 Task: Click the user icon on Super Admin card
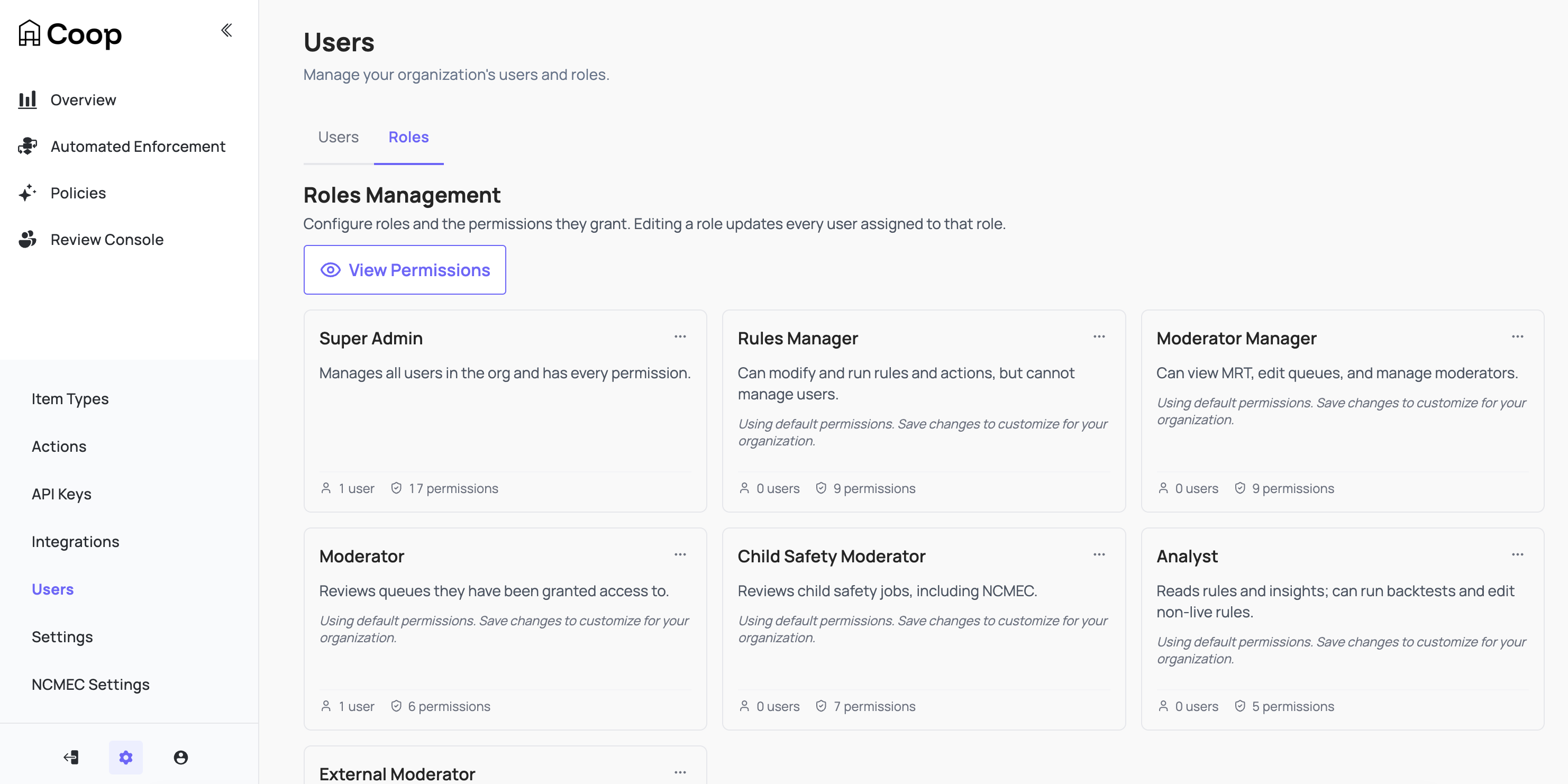coord(326,488)
